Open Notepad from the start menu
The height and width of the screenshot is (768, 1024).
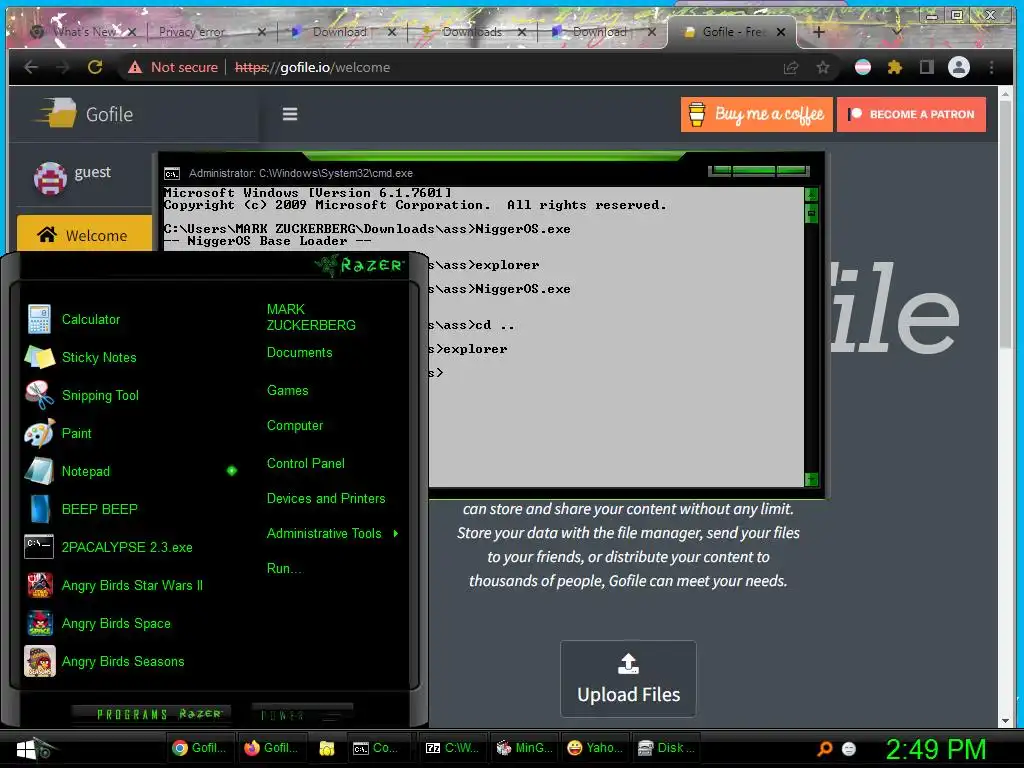(68, 471)
